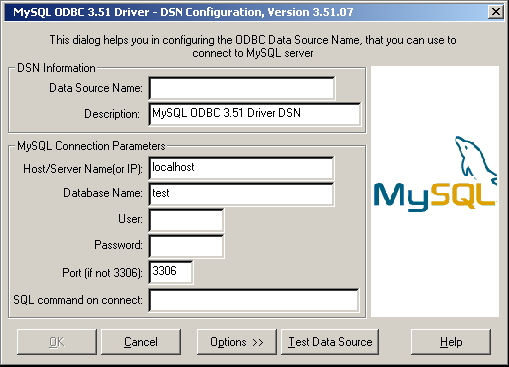Screen dimensions: 509x367
Task: Click the MySQL wordmark logo text
Action: click(x=435, y=197)
